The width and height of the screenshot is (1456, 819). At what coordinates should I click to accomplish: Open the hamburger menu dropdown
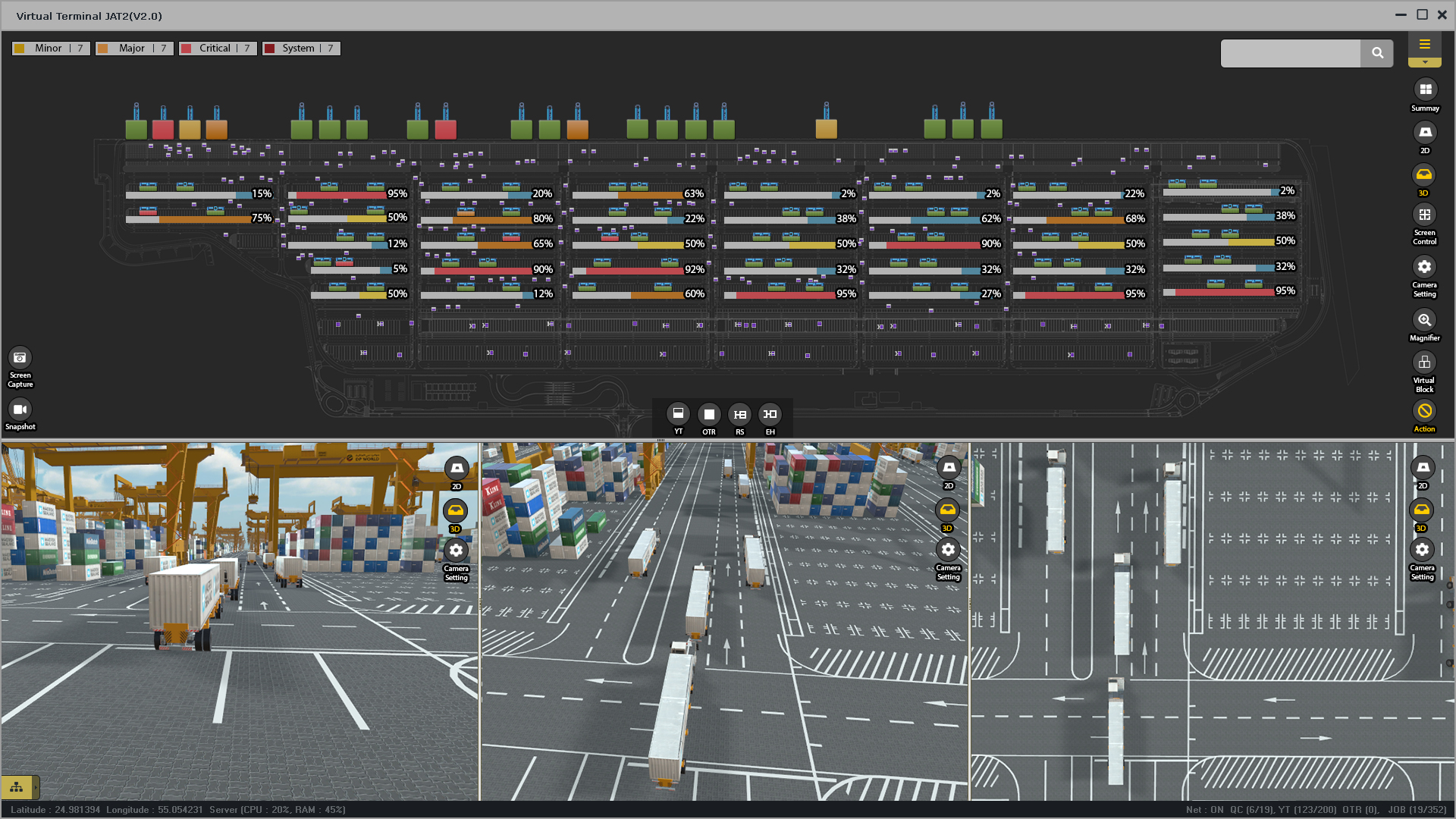click(x=1424, y=45)
